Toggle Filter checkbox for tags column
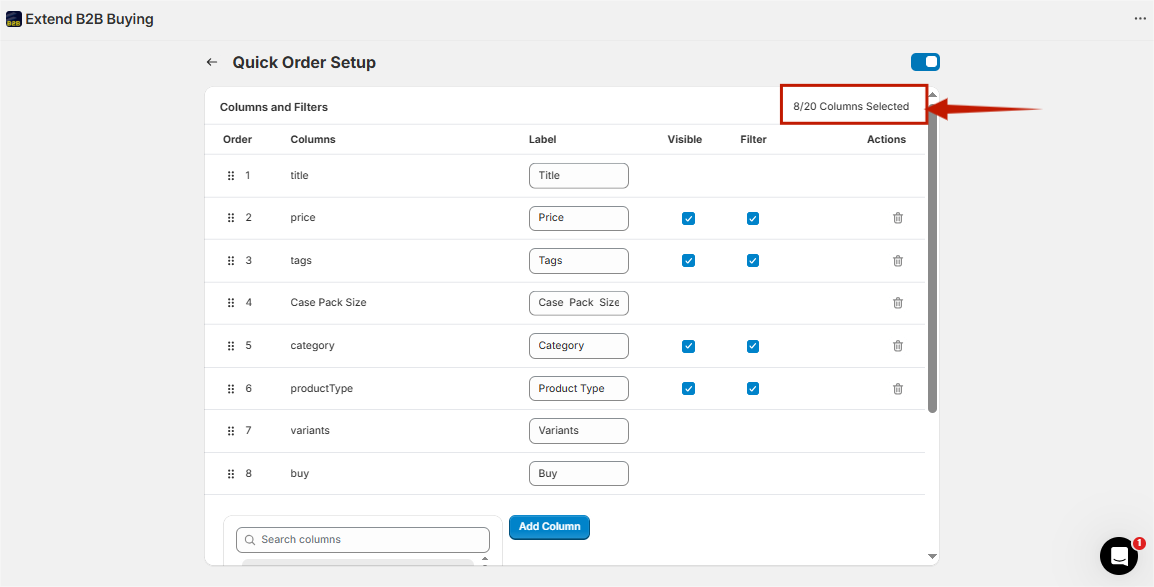This screenshot has height=587, width=1154. (x=752, y=260)
